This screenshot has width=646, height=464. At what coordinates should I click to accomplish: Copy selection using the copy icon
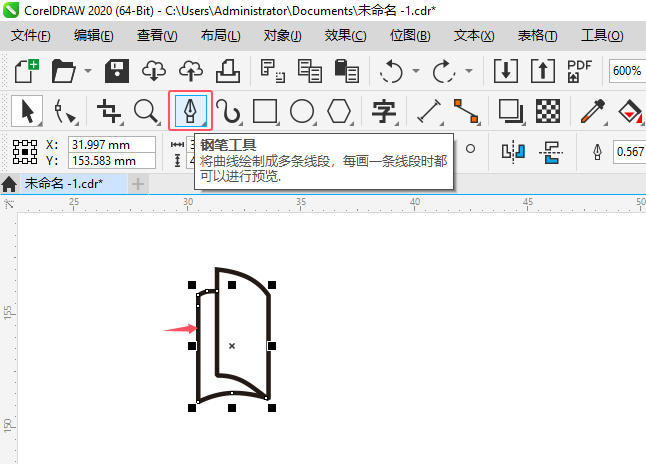click(309, 71)
